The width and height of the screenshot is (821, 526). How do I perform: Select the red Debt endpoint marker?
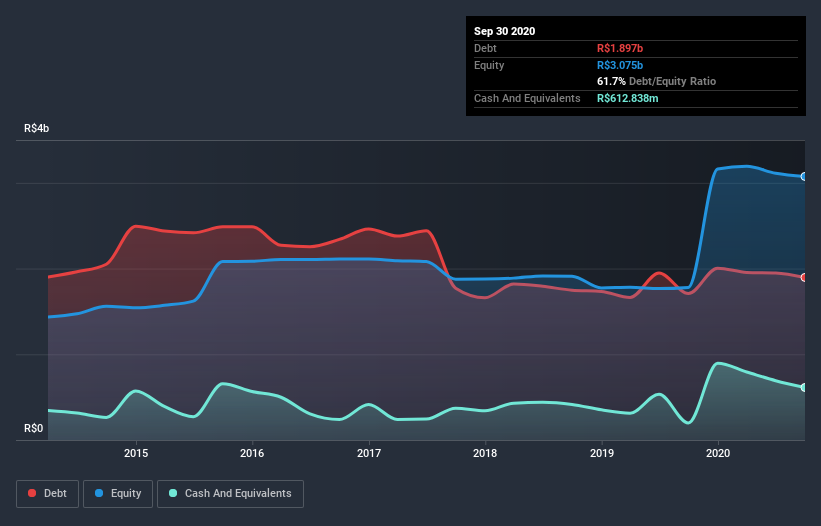click(804, 277)
